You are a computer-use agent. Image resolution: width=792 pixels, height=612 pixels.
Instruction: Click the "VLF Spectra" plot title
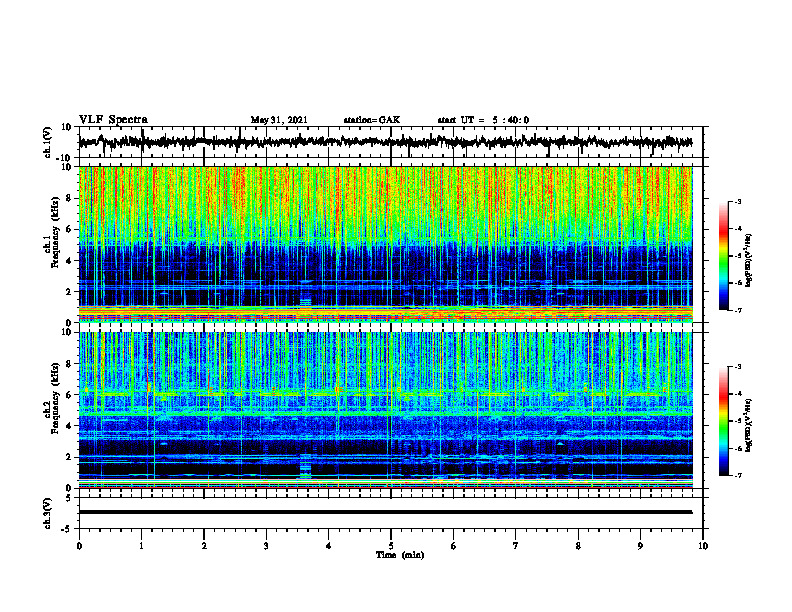(113, 120)
